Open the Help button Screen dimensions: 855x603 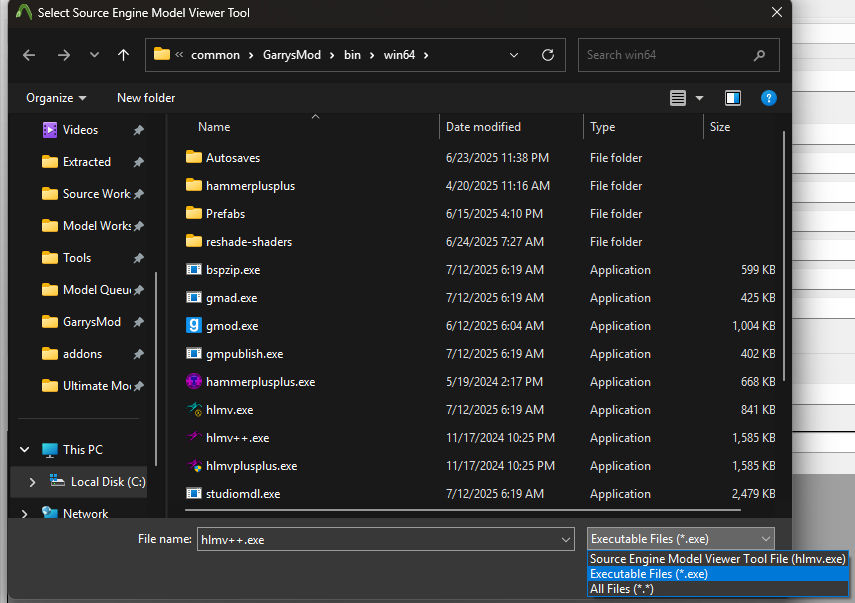click(768, 98)
